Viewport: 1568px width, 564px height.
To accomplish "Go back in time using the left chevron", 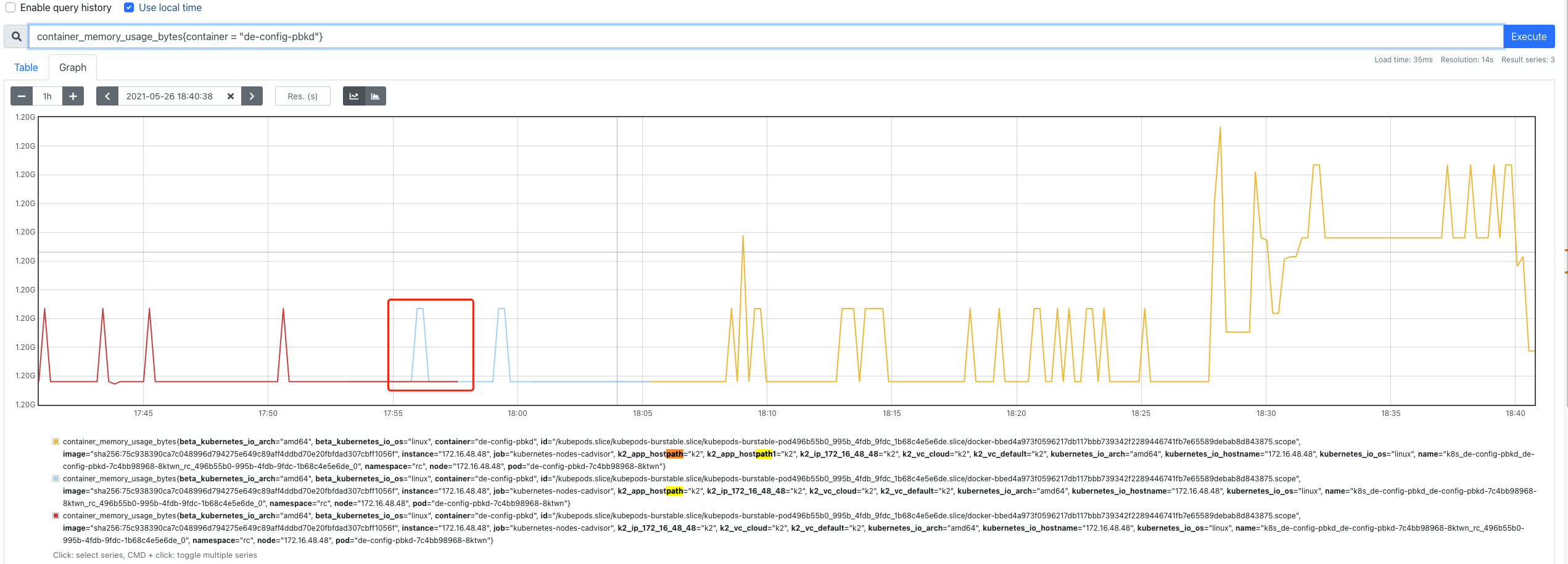I will [x=107, y=96].
